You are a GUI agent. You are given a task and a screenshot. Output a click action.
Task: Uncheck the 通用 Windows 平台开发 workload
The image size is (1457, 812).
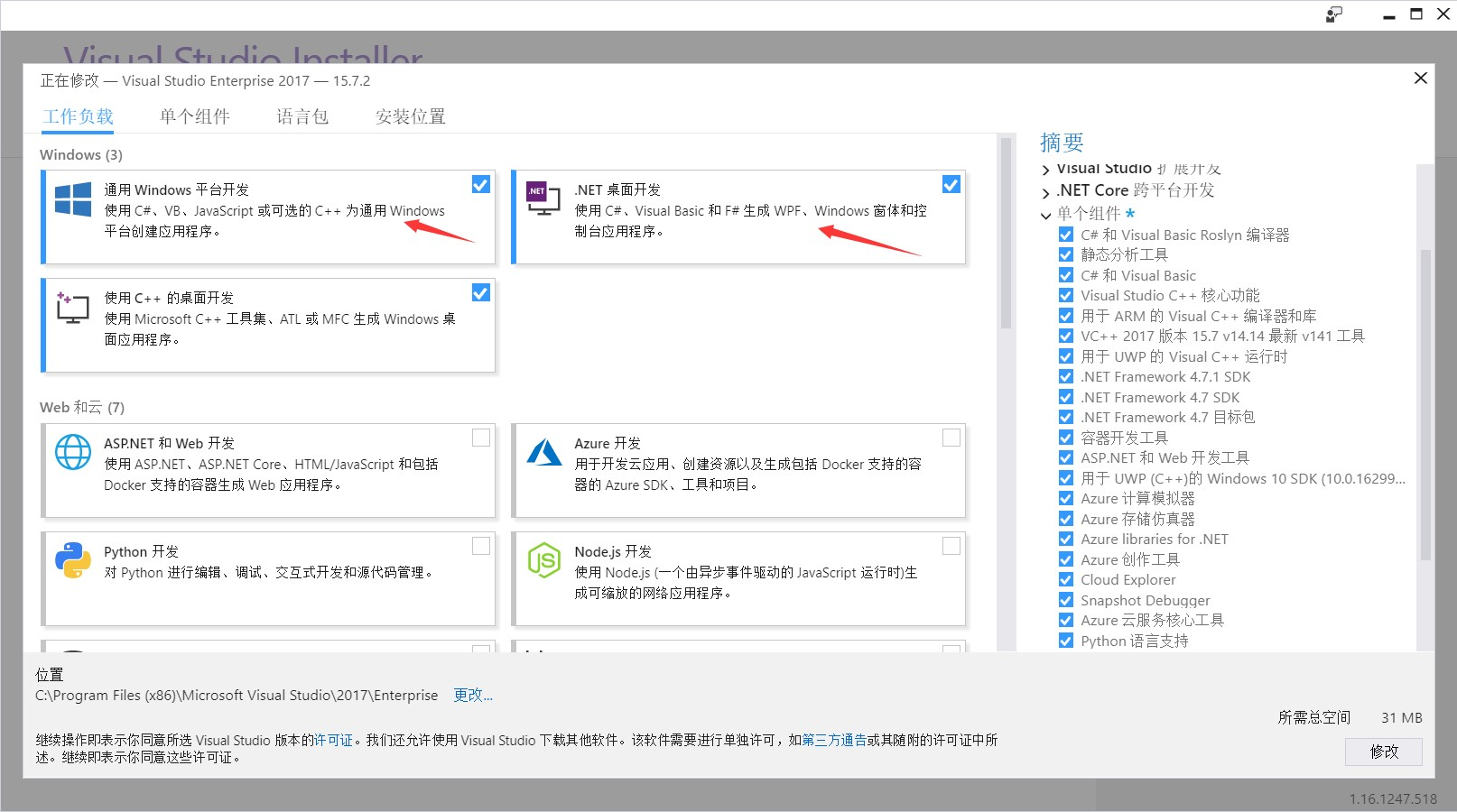pos(481,184)
